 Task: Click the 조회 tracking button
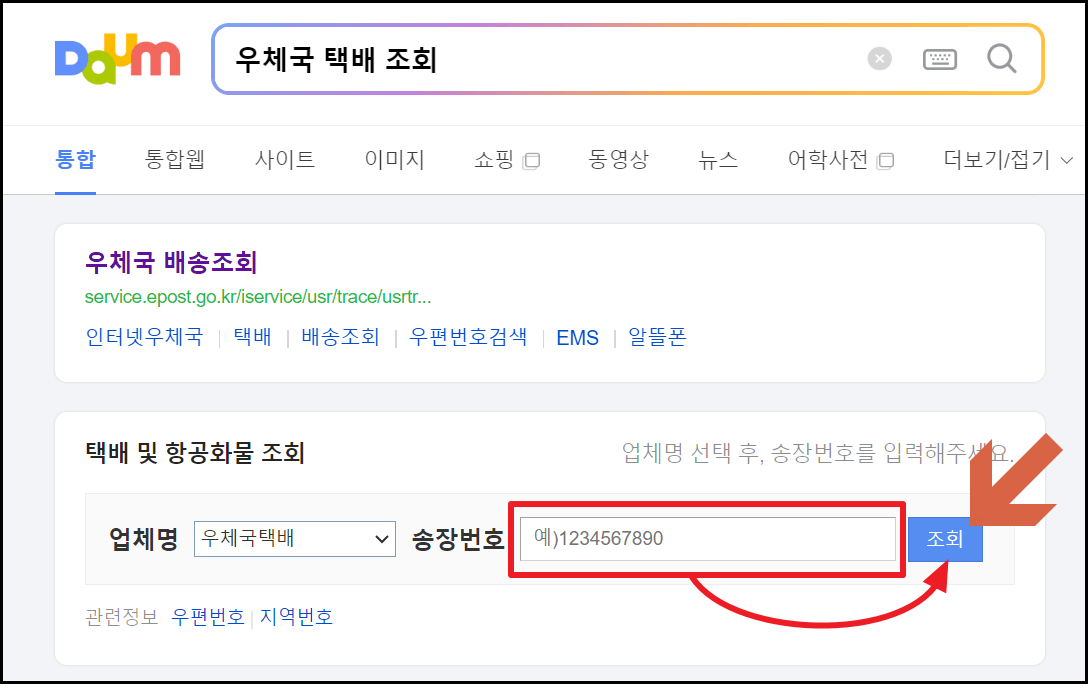point(944,538)
